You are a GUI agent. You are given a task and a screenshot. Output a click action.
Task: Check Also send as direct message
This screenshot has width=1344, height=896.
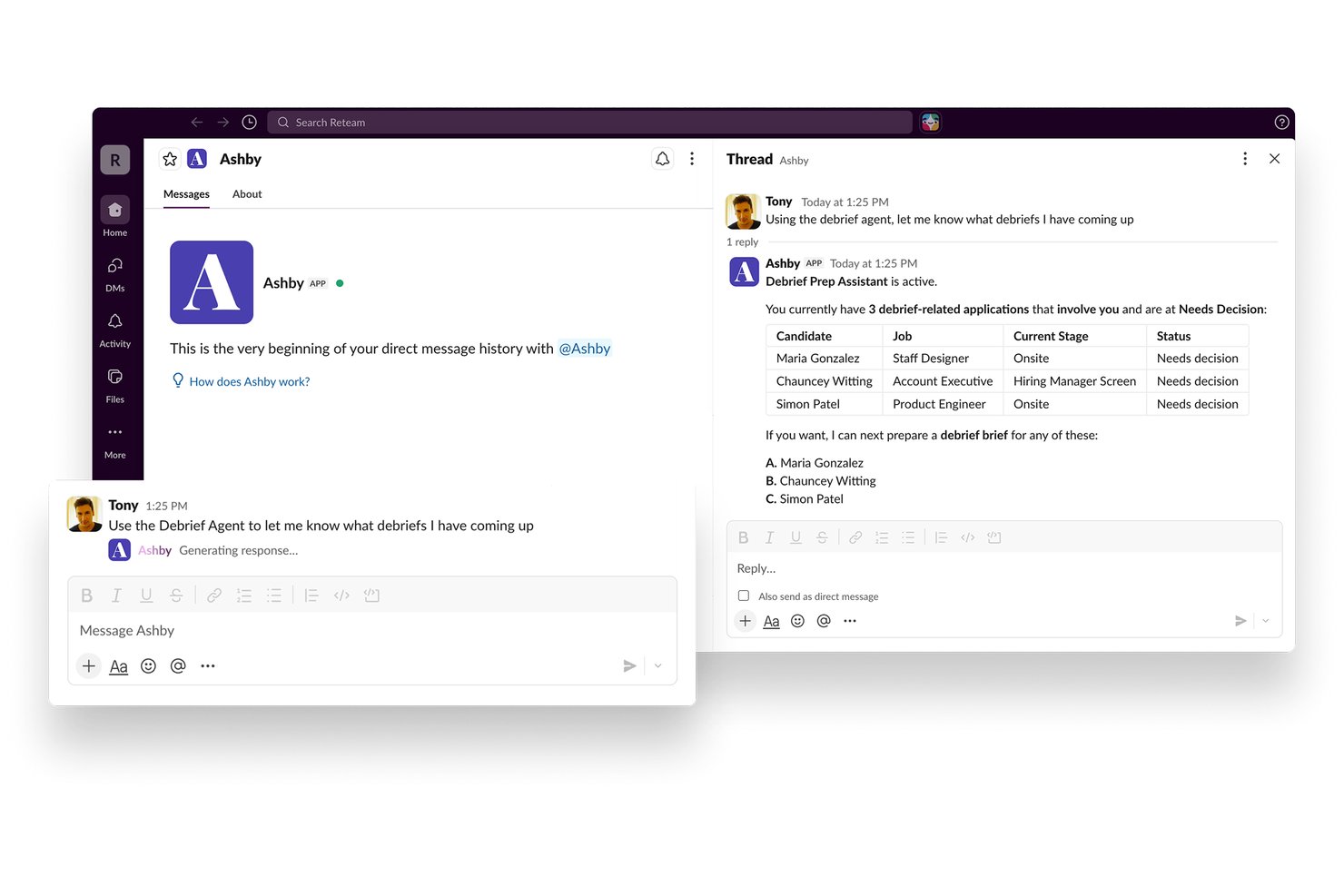pyautogui.click(x=744, y=596)
